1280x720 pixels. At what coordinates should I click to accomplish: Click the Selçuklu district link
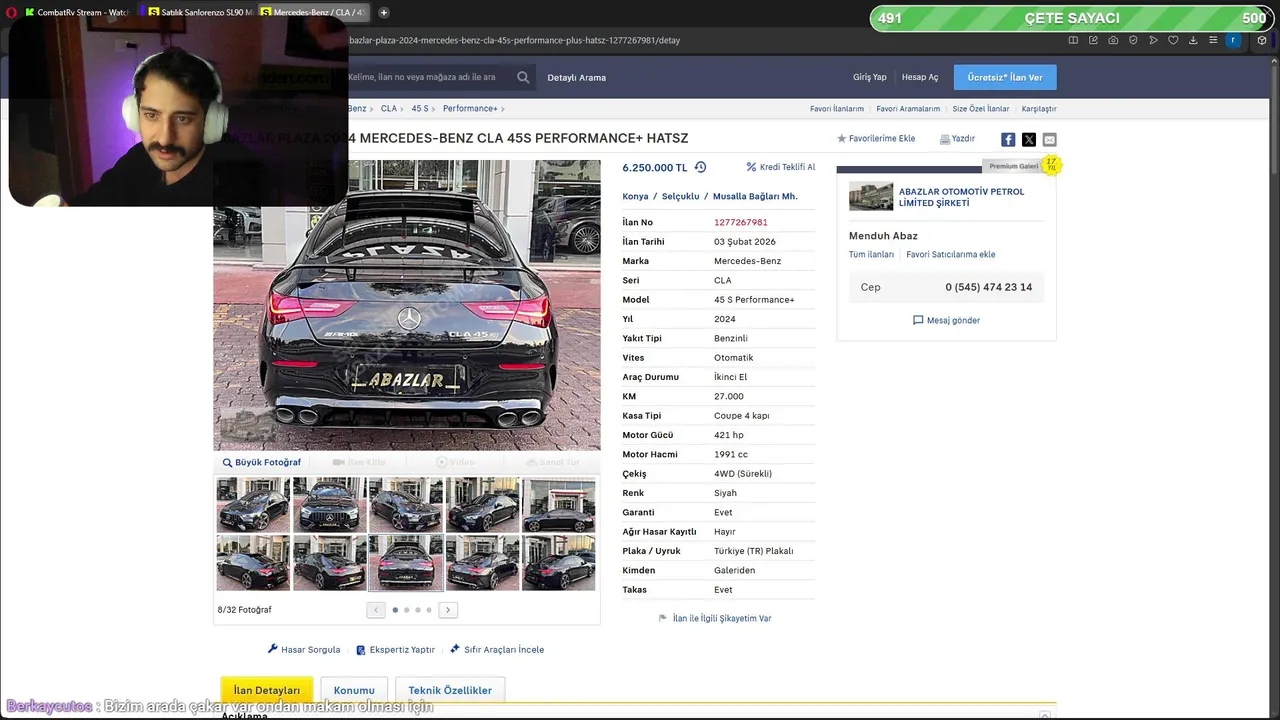(680, 196)
